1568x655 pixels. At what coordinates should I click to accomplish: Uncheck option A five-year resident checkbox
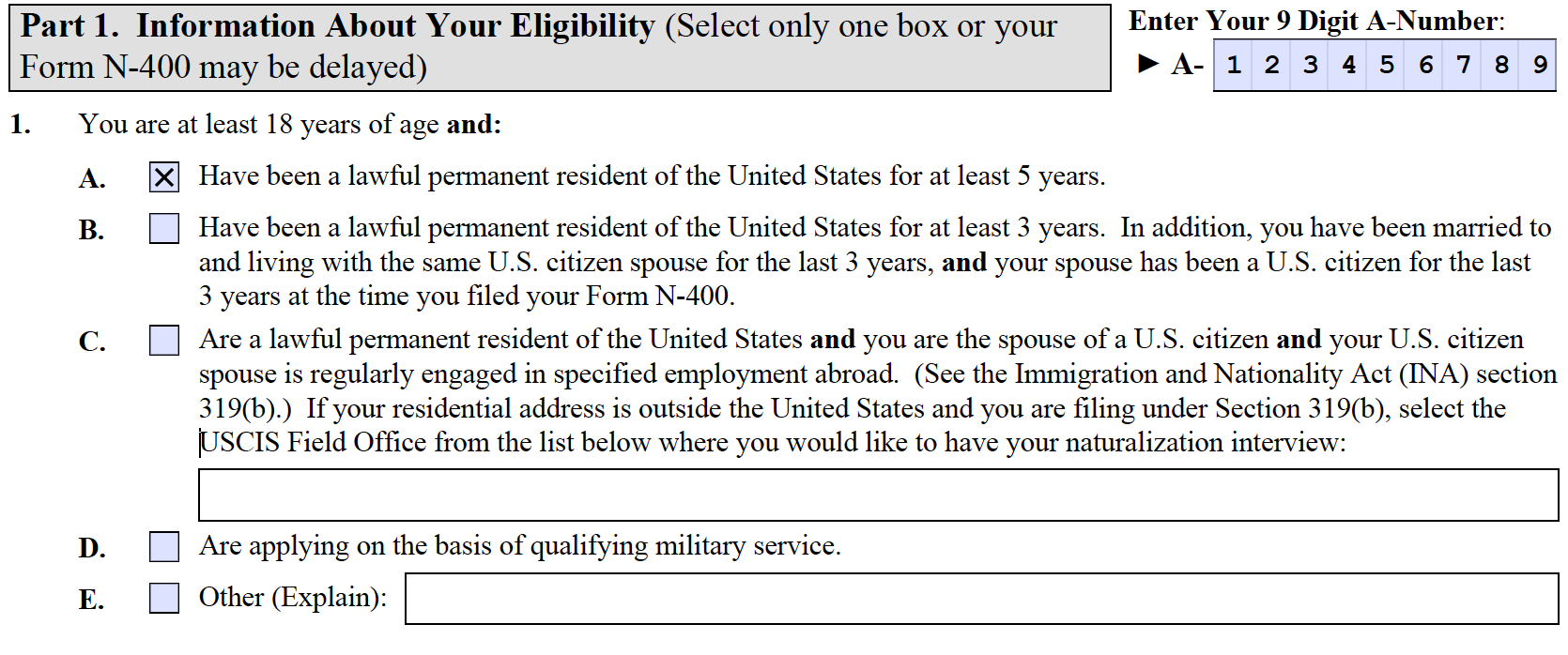pyautogui.click(x=164, y=176)
